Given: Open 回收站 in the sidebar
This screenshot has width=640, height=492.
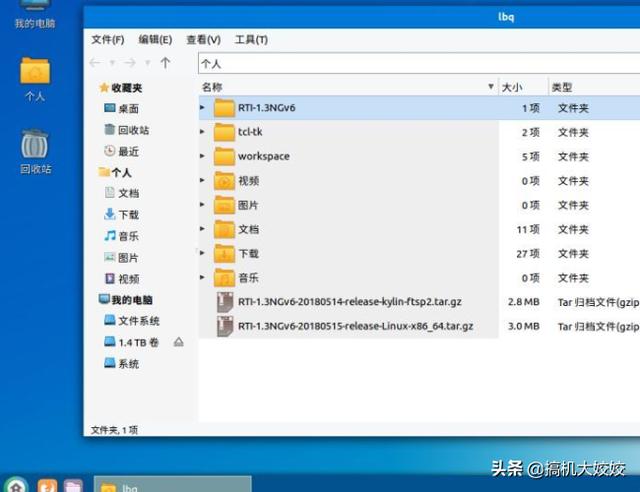Looking at the screenshot, I should pyautogui.click(x=127, y=130).
